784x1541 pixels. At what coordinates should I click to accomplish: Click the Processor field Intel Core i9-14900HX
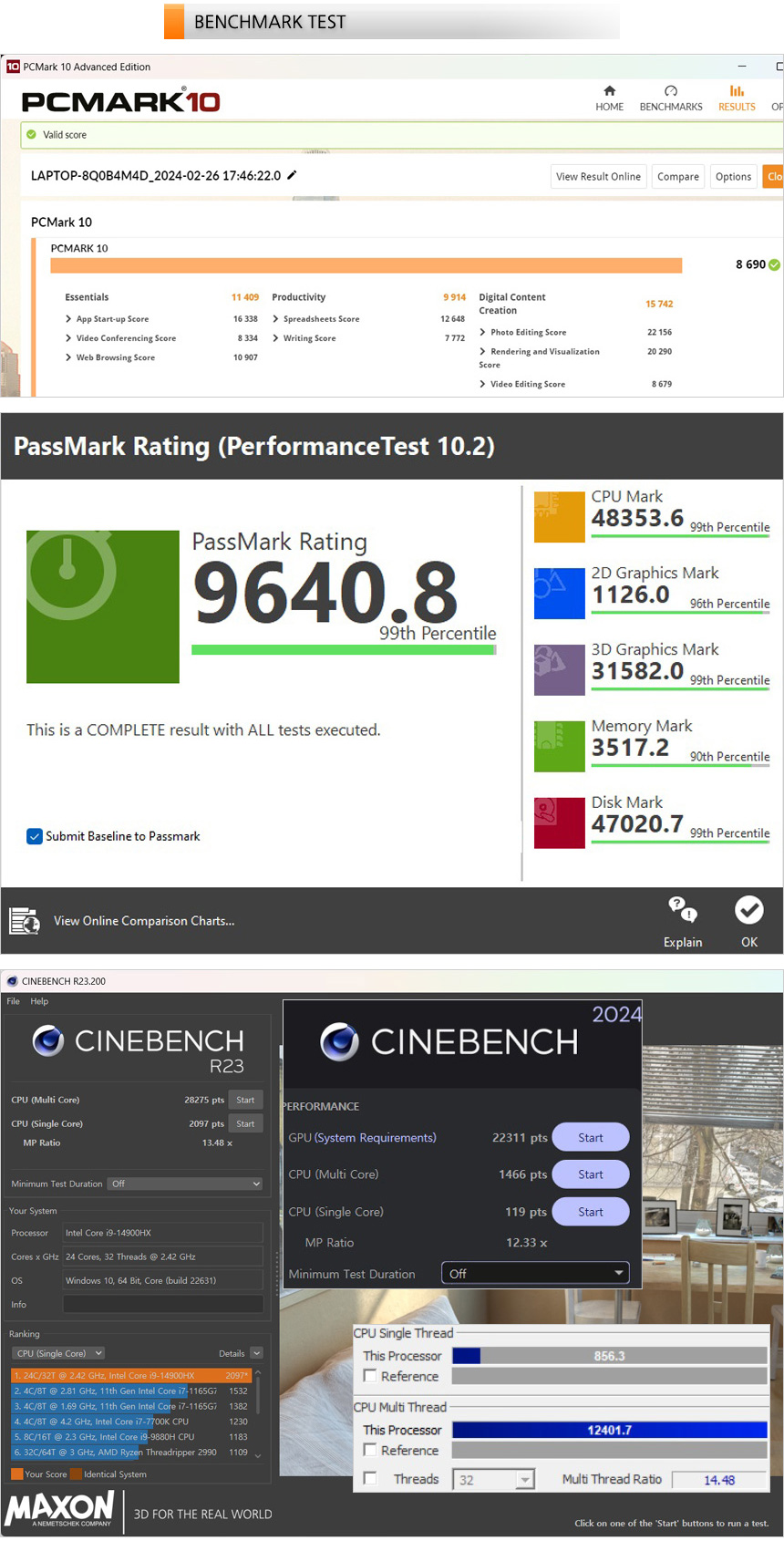click(x=163, y=1233)
